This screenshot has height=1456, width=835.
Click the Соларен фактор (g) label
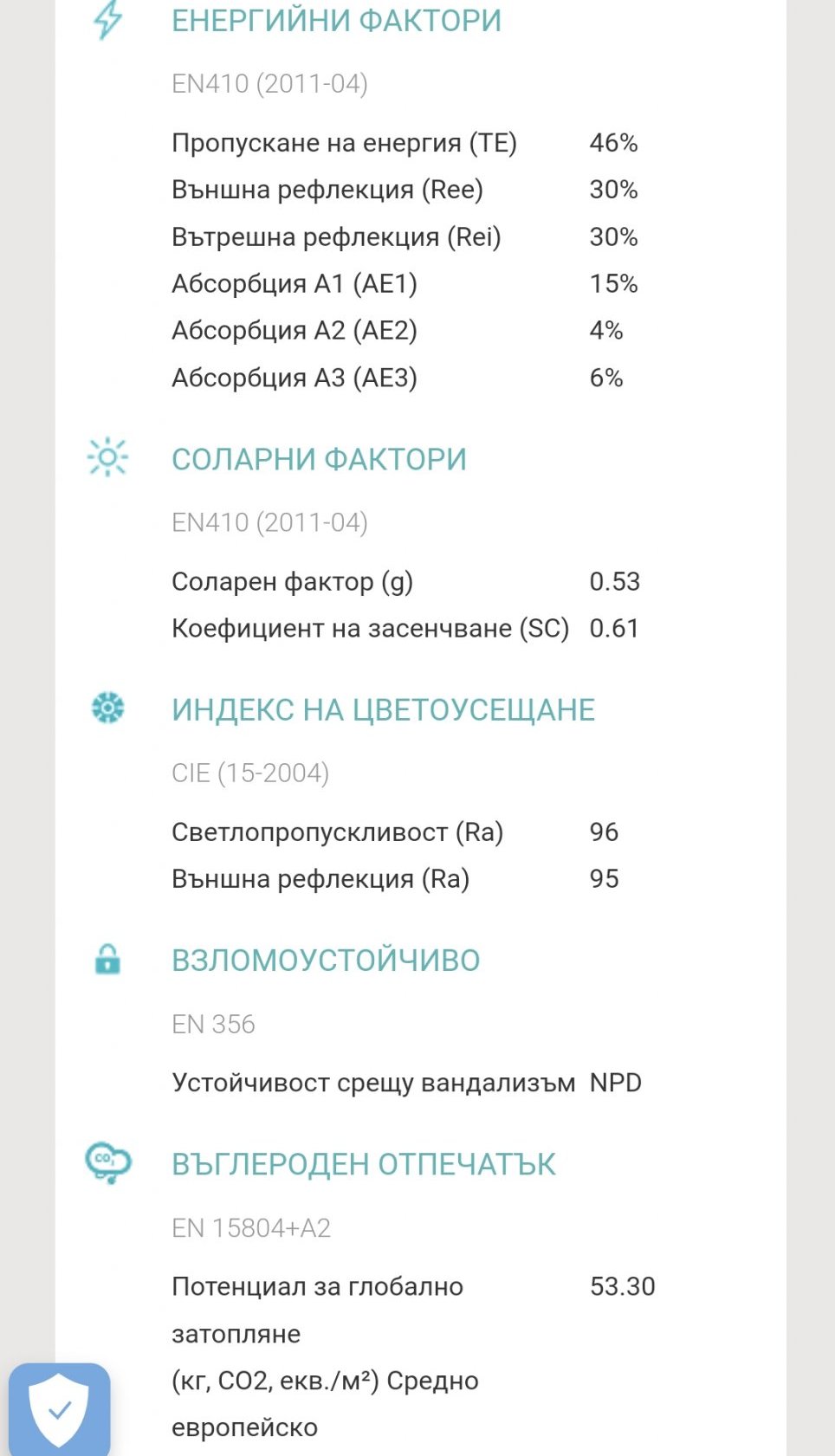tap(292, 581)
